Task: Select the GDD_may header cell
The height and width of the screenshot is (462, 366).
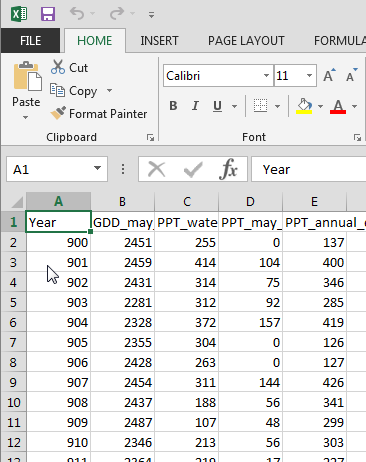Action: tap(123, 222)
